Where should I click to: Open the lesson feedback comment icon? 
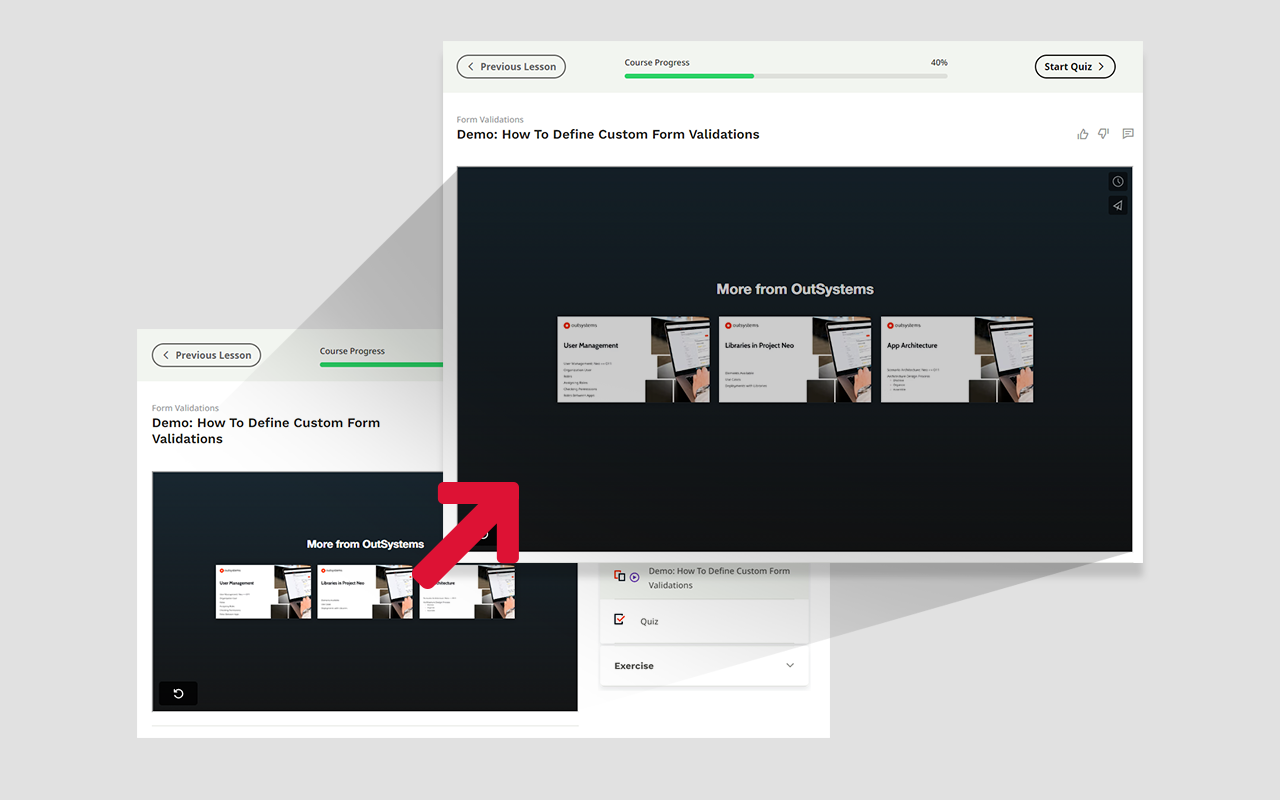pyautogui.click(x=1128, y=133)
